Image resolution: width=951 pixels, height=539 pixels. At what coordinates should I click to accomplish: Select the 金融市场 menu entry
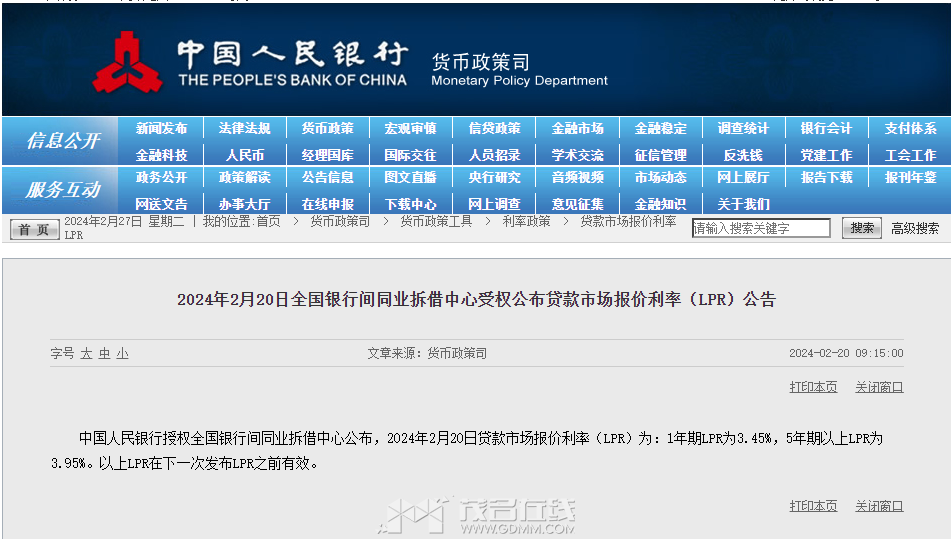coord(577,129)
